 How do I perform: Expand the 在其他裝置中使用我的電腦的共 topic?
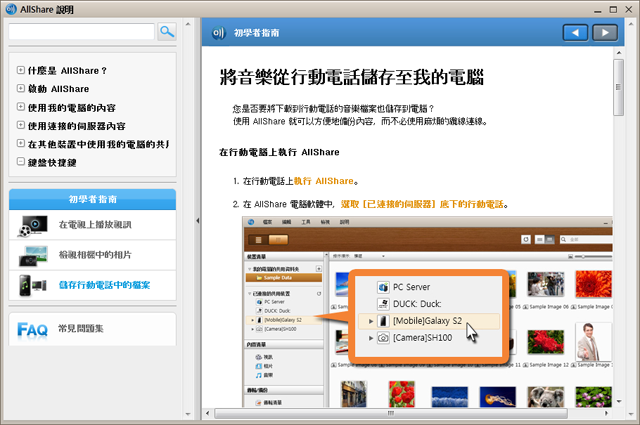tap(20, 143)
